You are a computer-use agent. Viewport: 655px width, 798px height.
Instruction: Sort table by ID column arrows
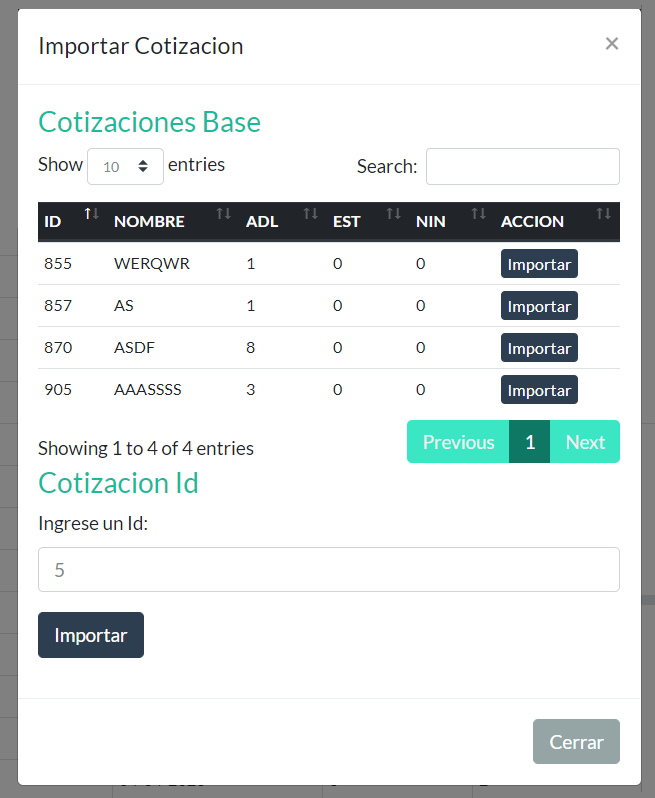[x=91, y=214]
